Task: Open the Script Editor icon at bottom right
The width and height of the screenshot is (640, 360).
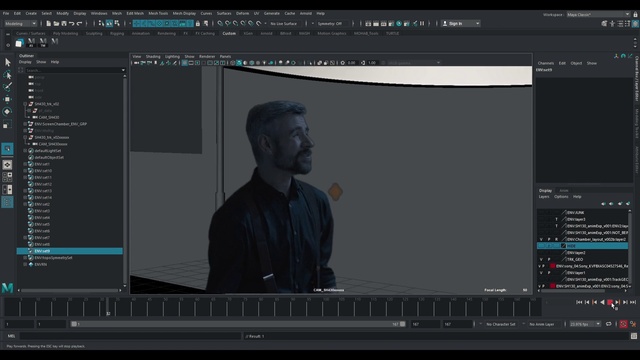Action: 633,336
